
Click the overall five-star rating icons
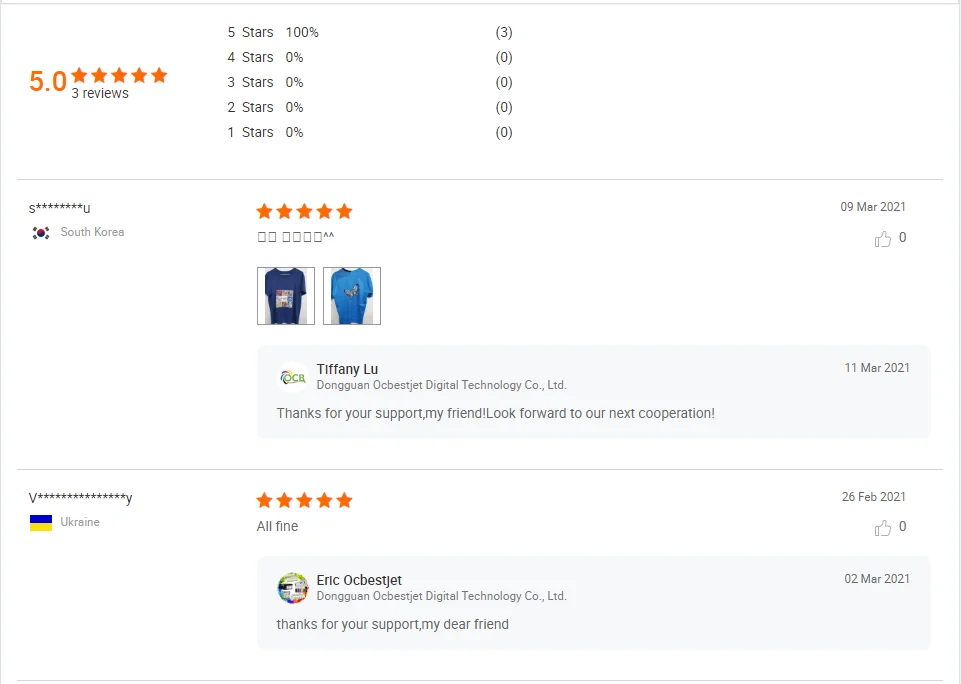[x=119, y=75]
